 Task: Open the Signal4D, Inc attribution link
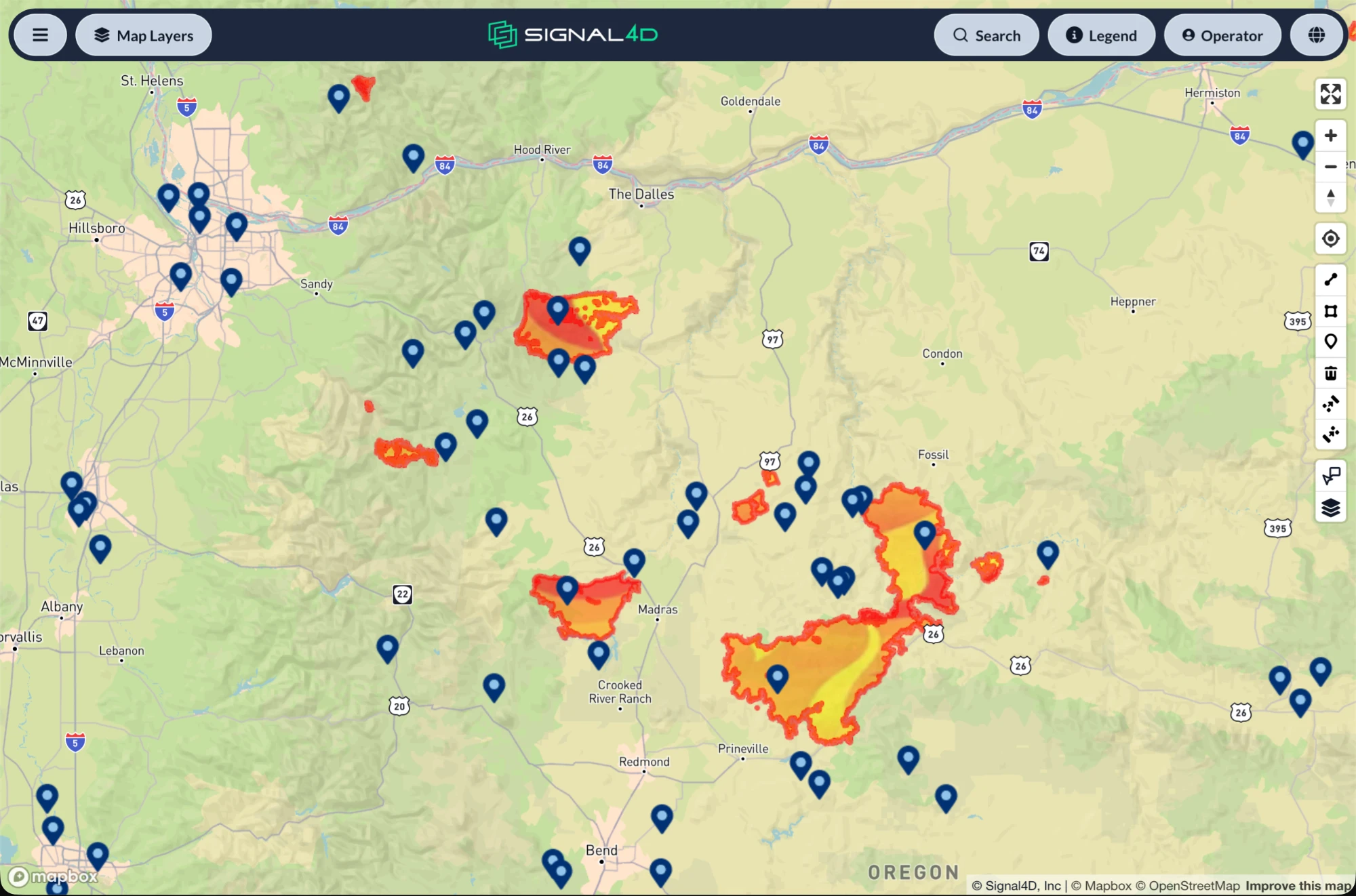[x=1016, y=886]
